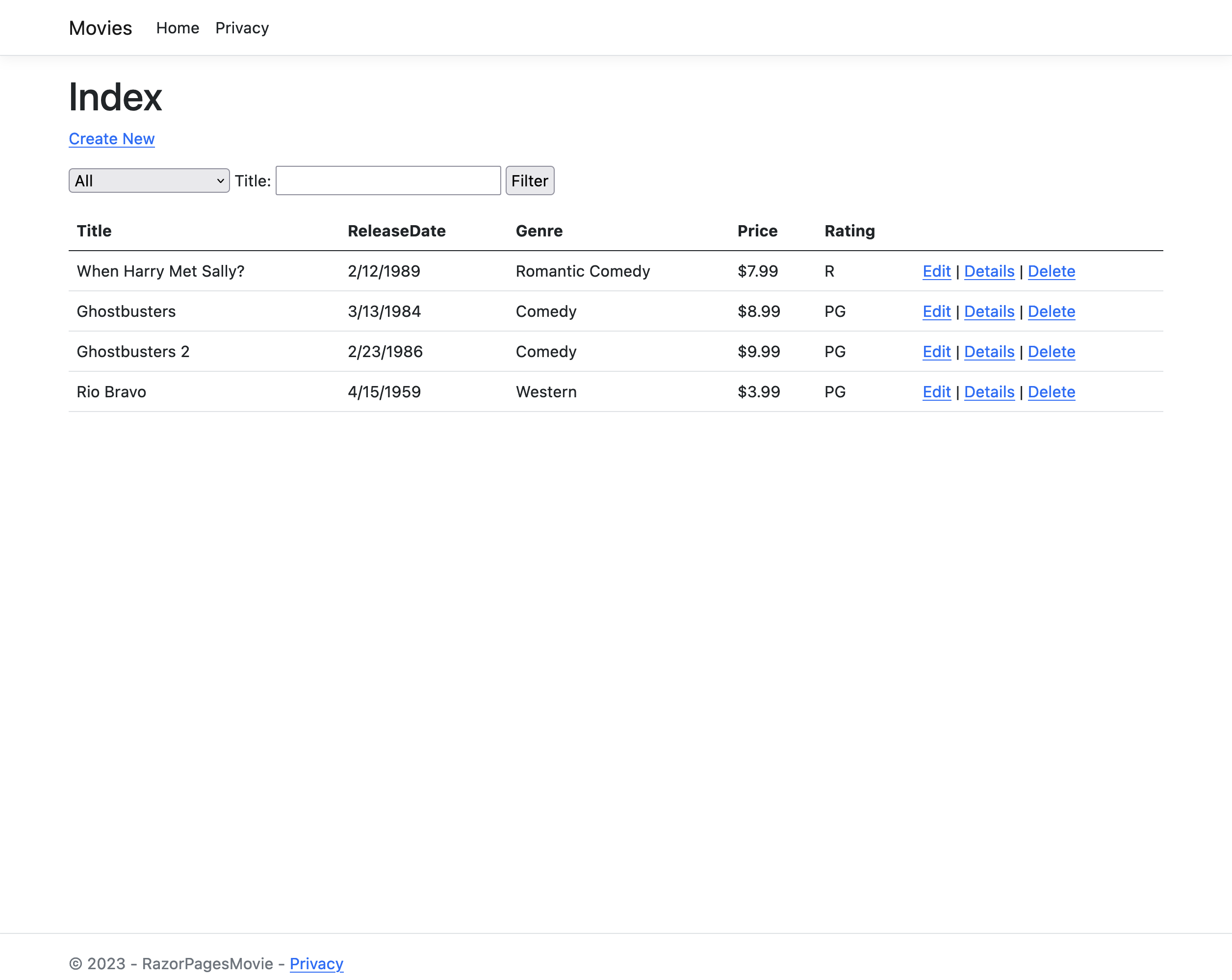The height and width of the screenshot is (980, 1232).
Task: Delete When Harry Met Sally? movie
Action: [x=1052, y=271]
